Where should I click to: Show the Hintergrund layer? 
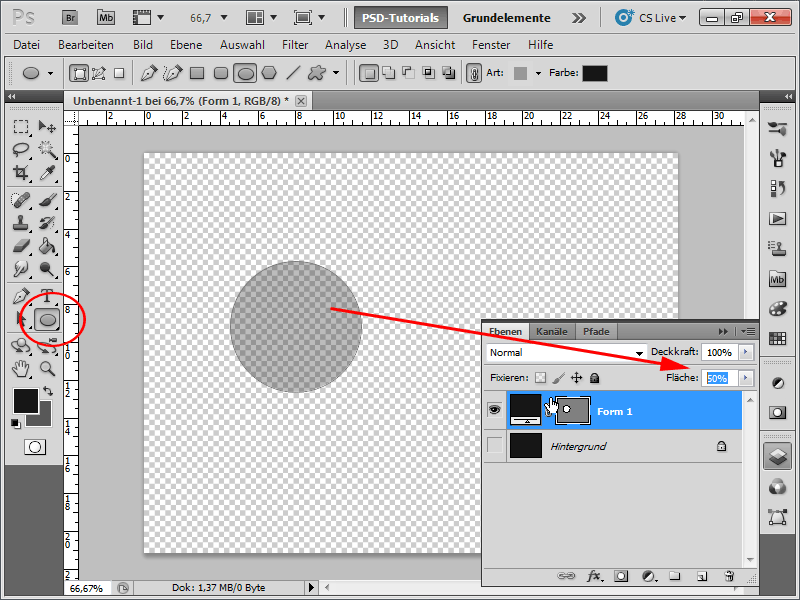tap(494, 446)
